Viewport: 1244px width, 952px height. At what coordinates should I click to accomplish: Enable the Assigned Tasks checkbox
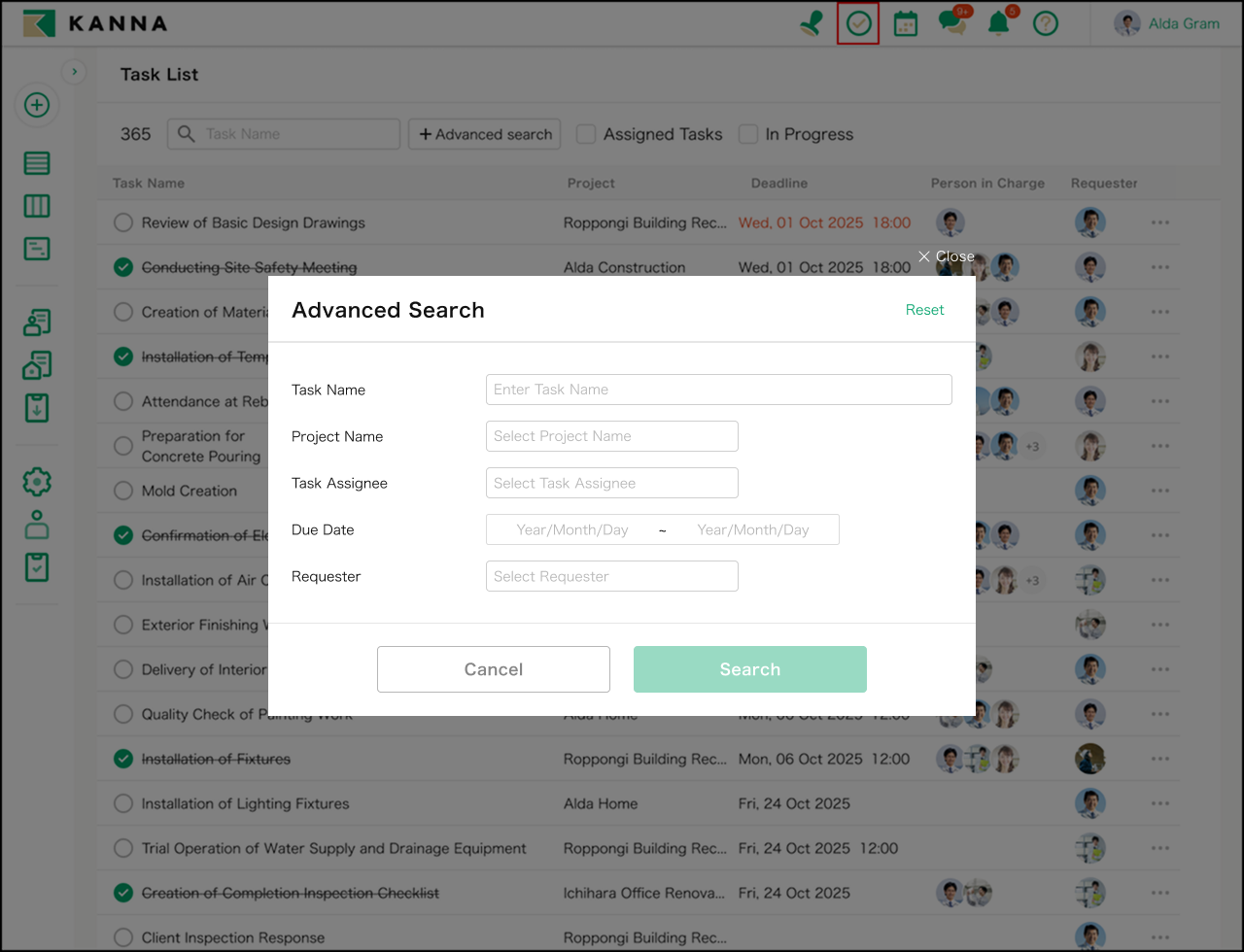point(586,134)
